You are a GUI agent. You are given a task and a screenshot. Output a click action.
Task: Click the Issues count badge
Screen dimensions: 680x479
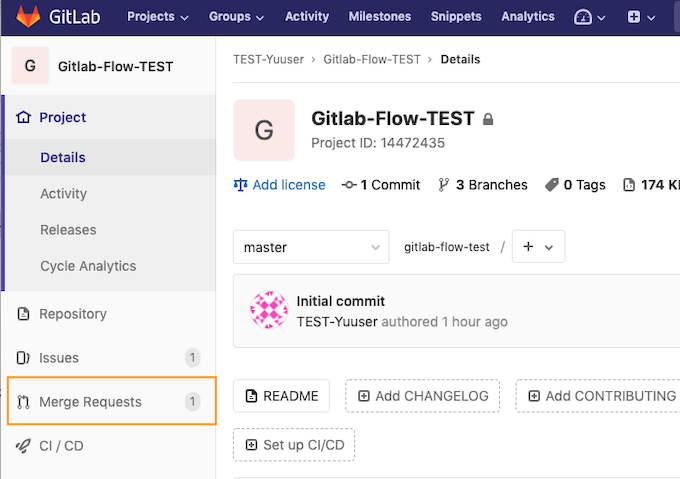tap(193, 358)
